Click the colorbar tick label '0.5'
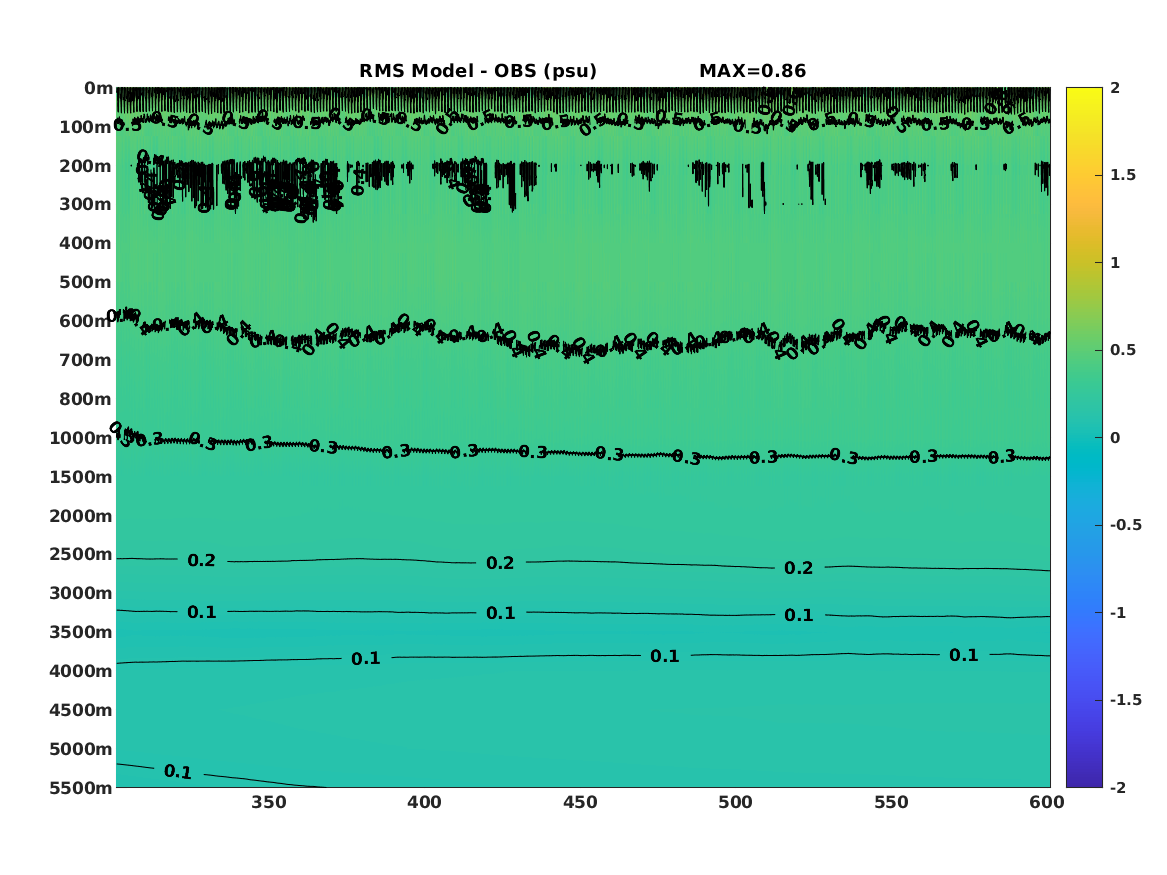Screen dimensions: 1167x875 (x=1123, y=350)
